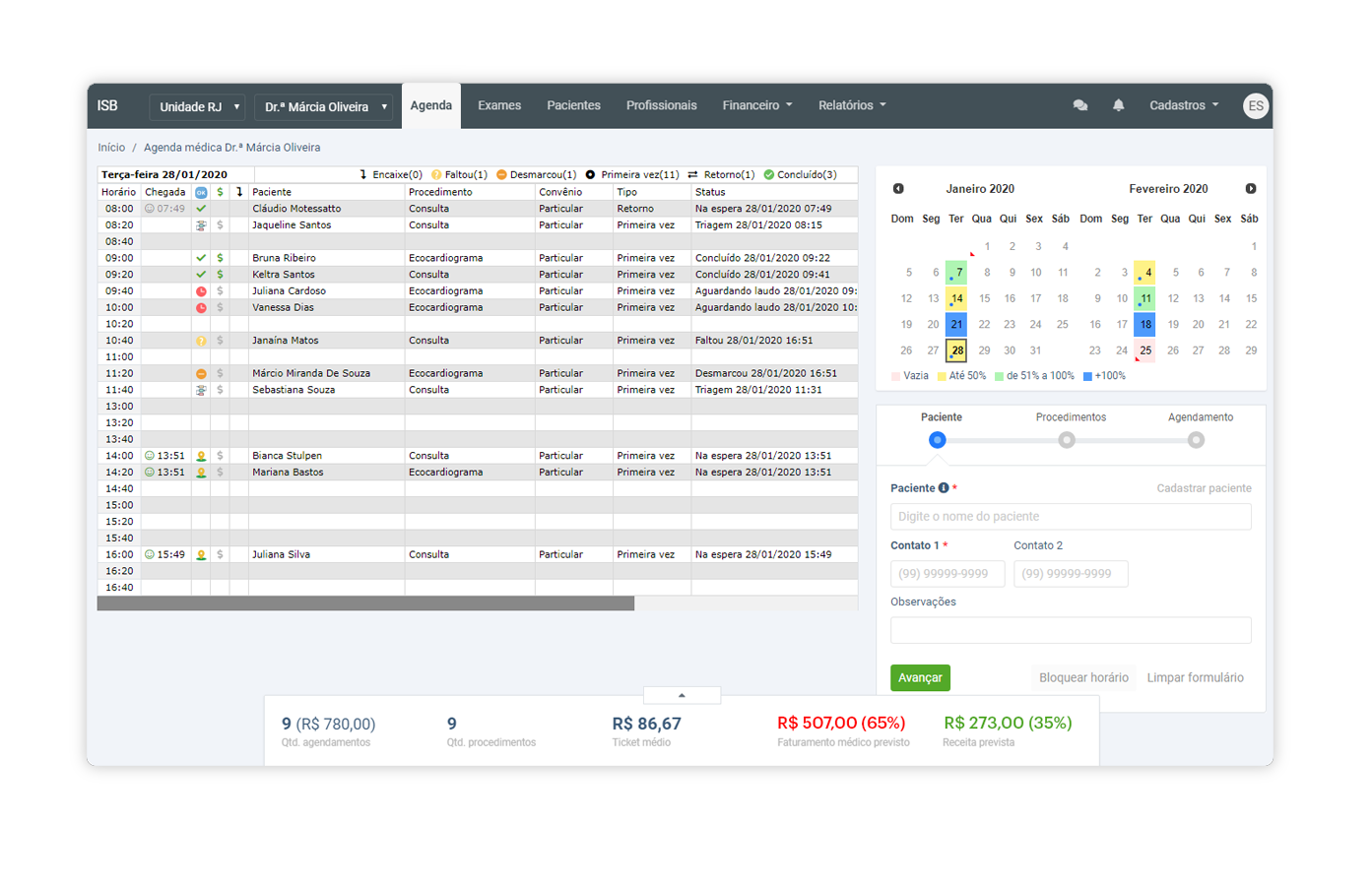This screenshot has height=888, width=1372.
Task: Click the blue OK status column header
Action: pyautogui.click(x=201, y=192)
